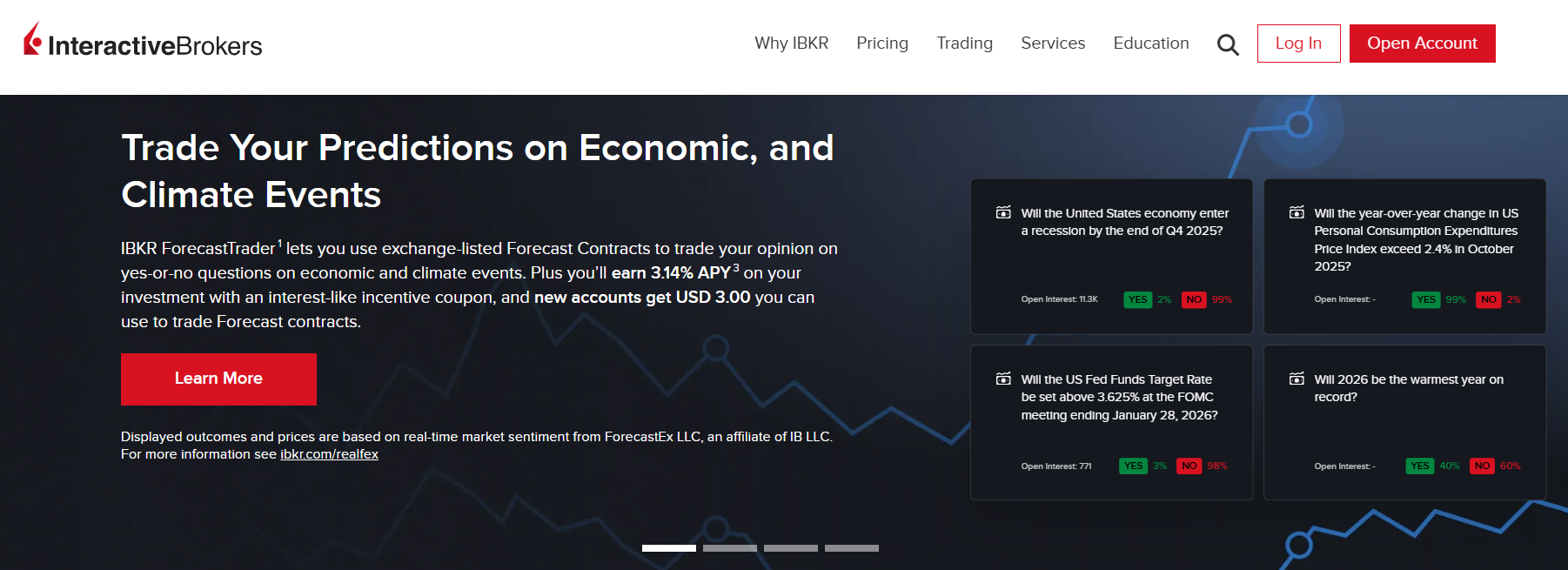
Task: Select NO on the Fed Funds Rate card
Action: 1189,466
